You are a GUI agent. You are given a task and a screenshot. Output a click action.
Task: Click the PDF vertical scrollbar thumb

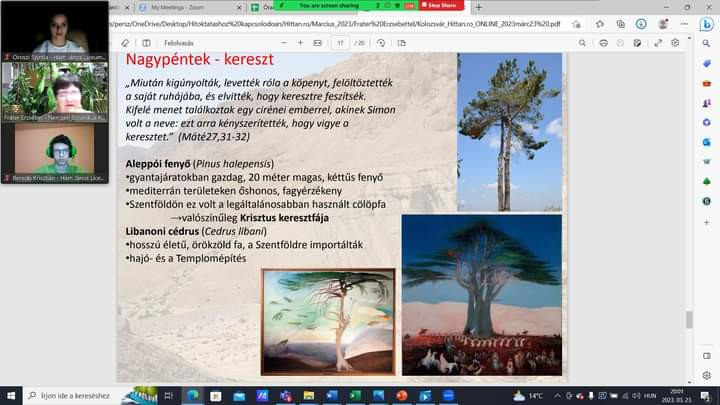click(688, 319)
